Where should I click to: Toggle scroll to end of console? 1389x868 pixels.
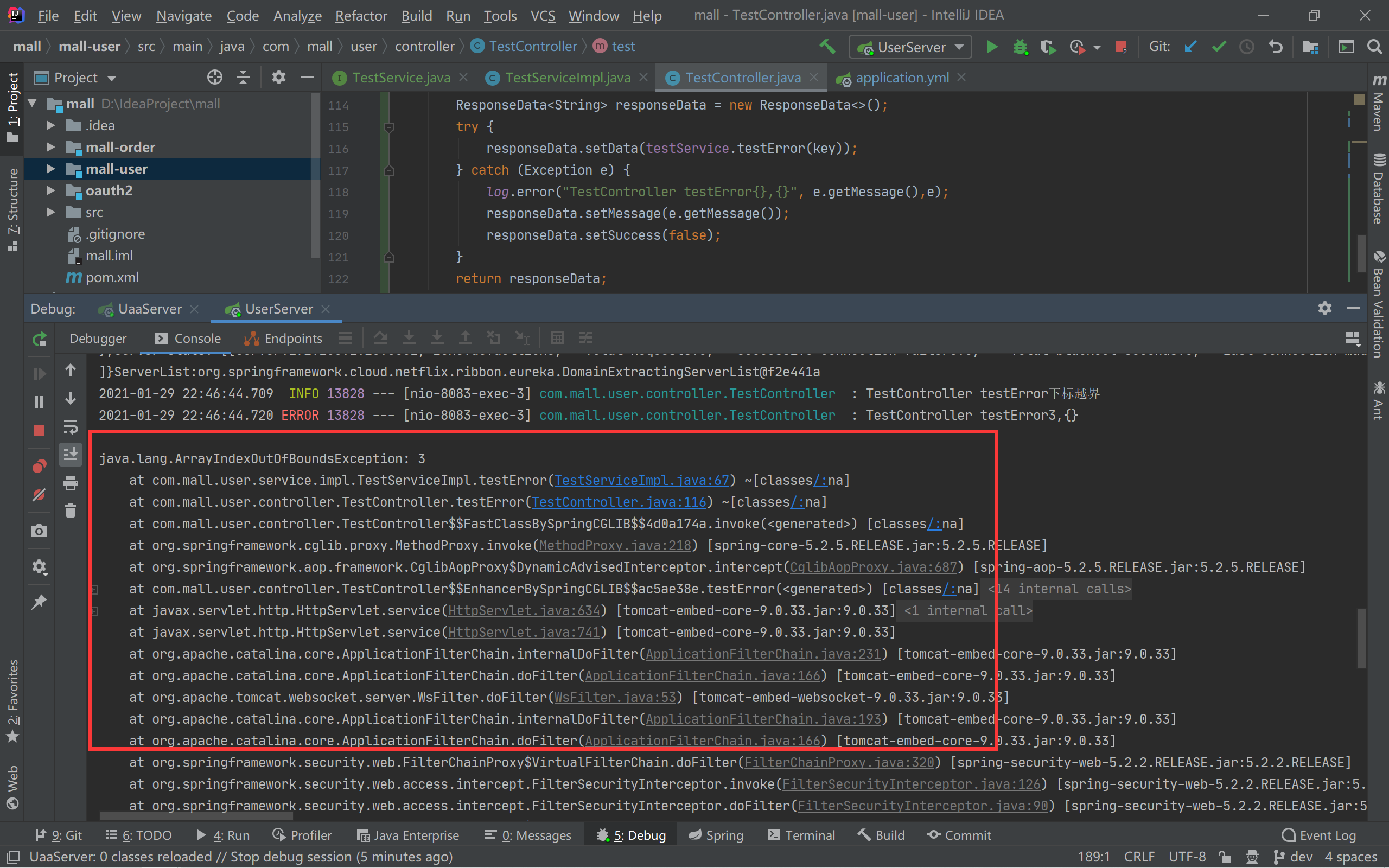[x=71, y=455]
